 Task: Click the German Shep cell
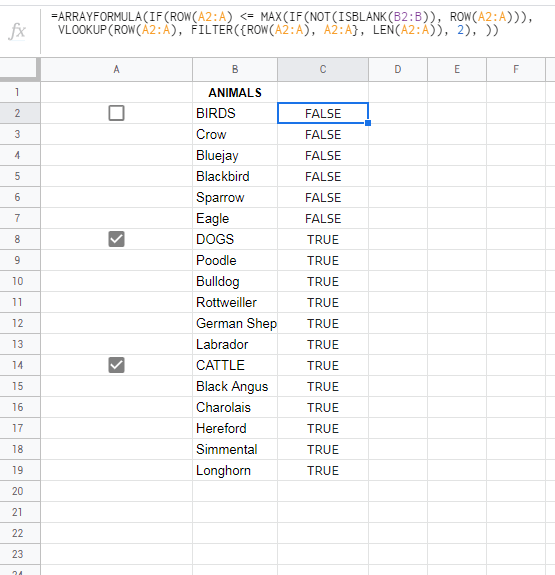(235, 323)
